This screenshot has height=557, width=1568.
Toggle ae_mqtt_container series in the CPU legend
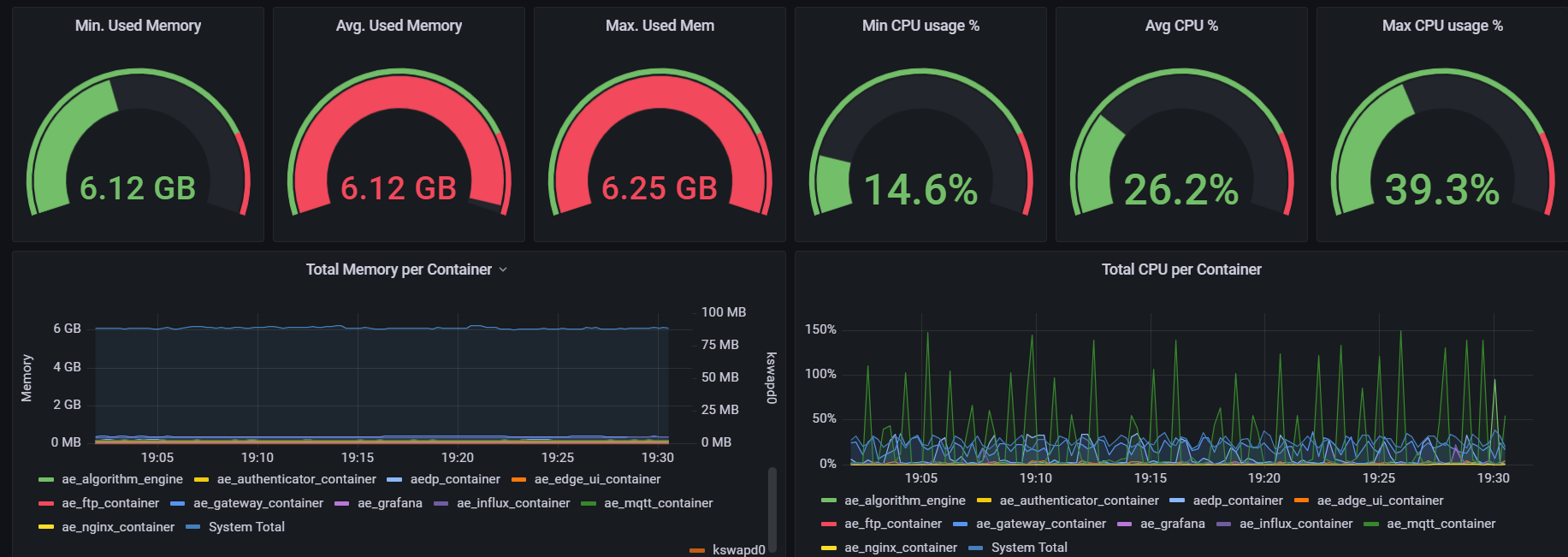coord(1441,524)
